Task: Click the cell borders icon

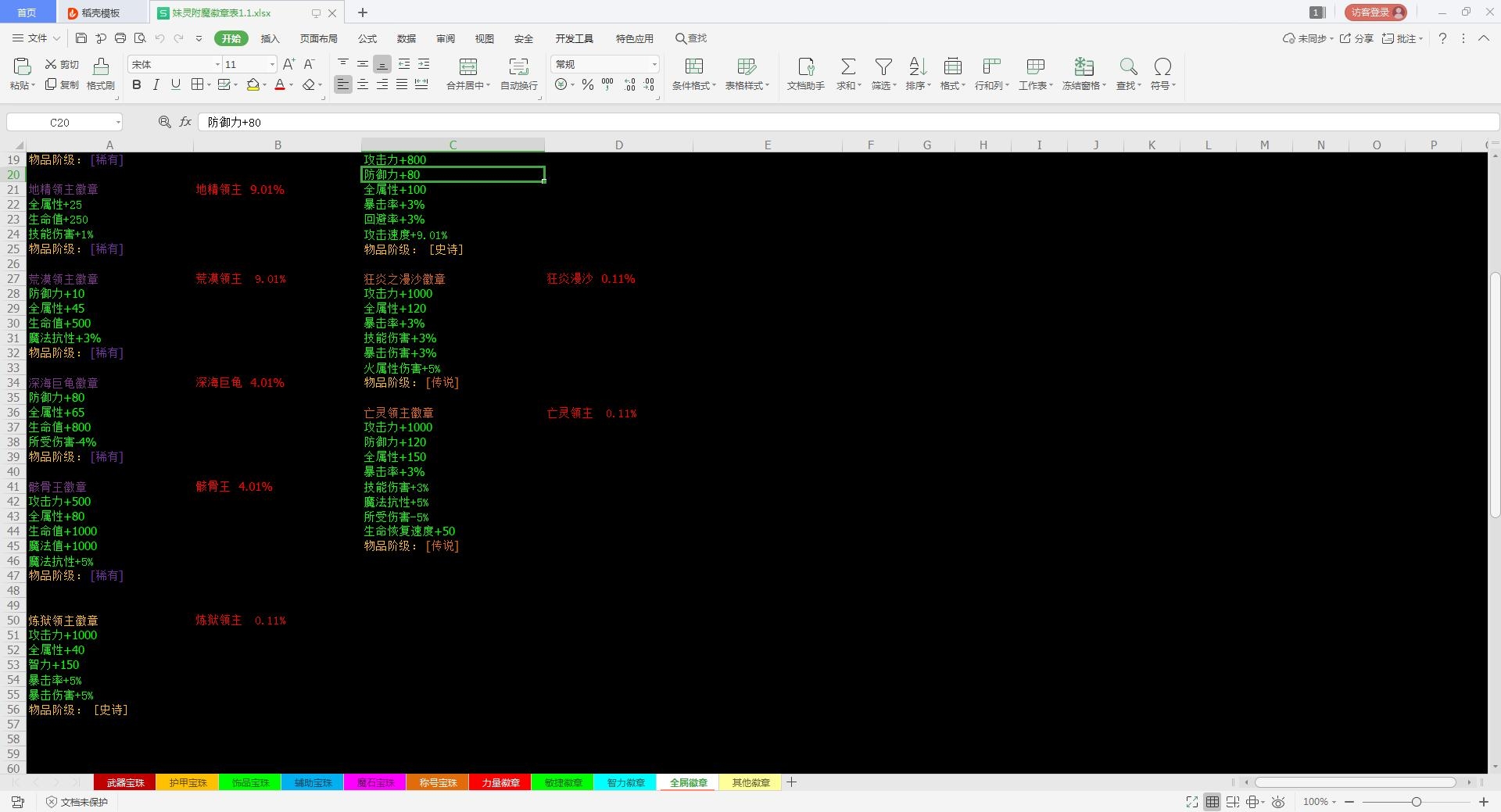Action: [197, 84]
